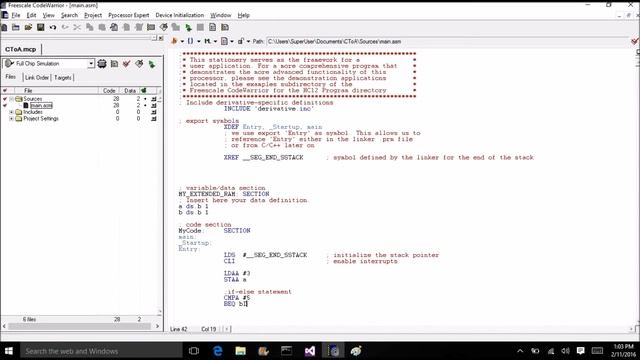Click scroll right arrow in project panel

[x=158, y=326]
